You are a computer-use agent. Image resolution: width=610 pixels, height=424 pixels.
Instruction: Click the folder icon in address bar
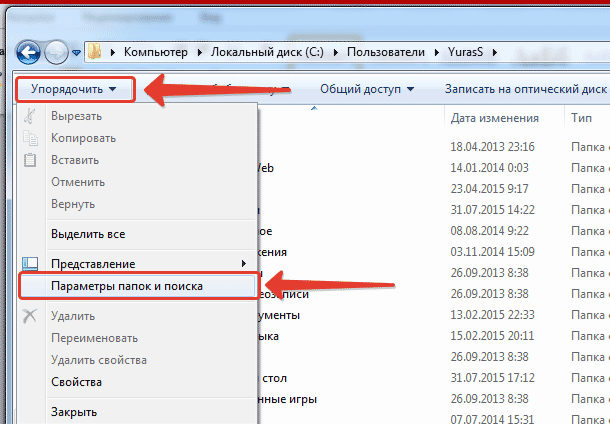click(95, 52)
